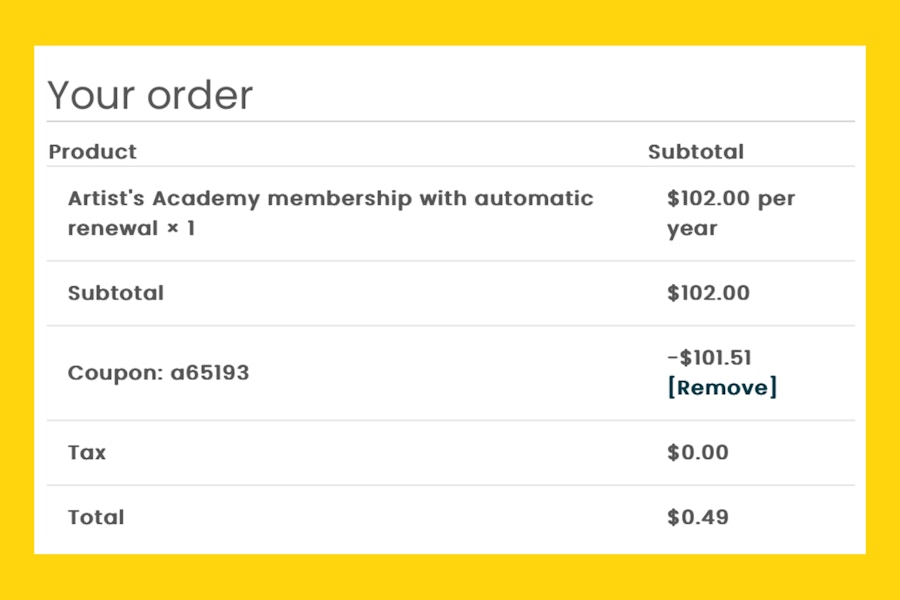Image resolution: width=900 pixels, height=600 pixels.
Task: Click the coupon code a65193 text
Action: [210, 373]
